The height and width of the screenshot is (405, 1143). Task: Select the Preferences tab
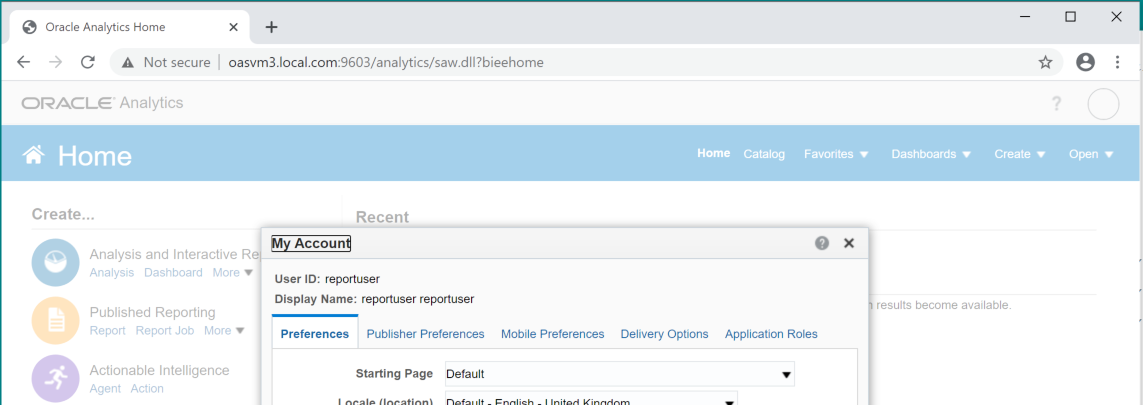(315, 334)
